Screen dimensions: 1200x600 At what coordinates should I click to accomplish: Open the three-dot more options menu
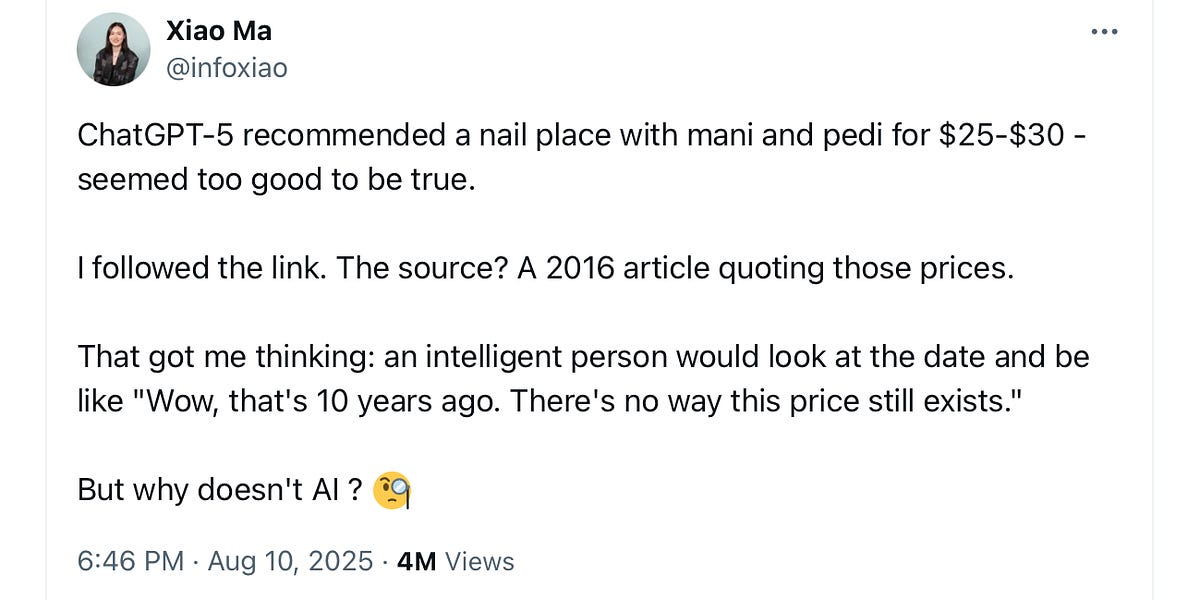1104,32
